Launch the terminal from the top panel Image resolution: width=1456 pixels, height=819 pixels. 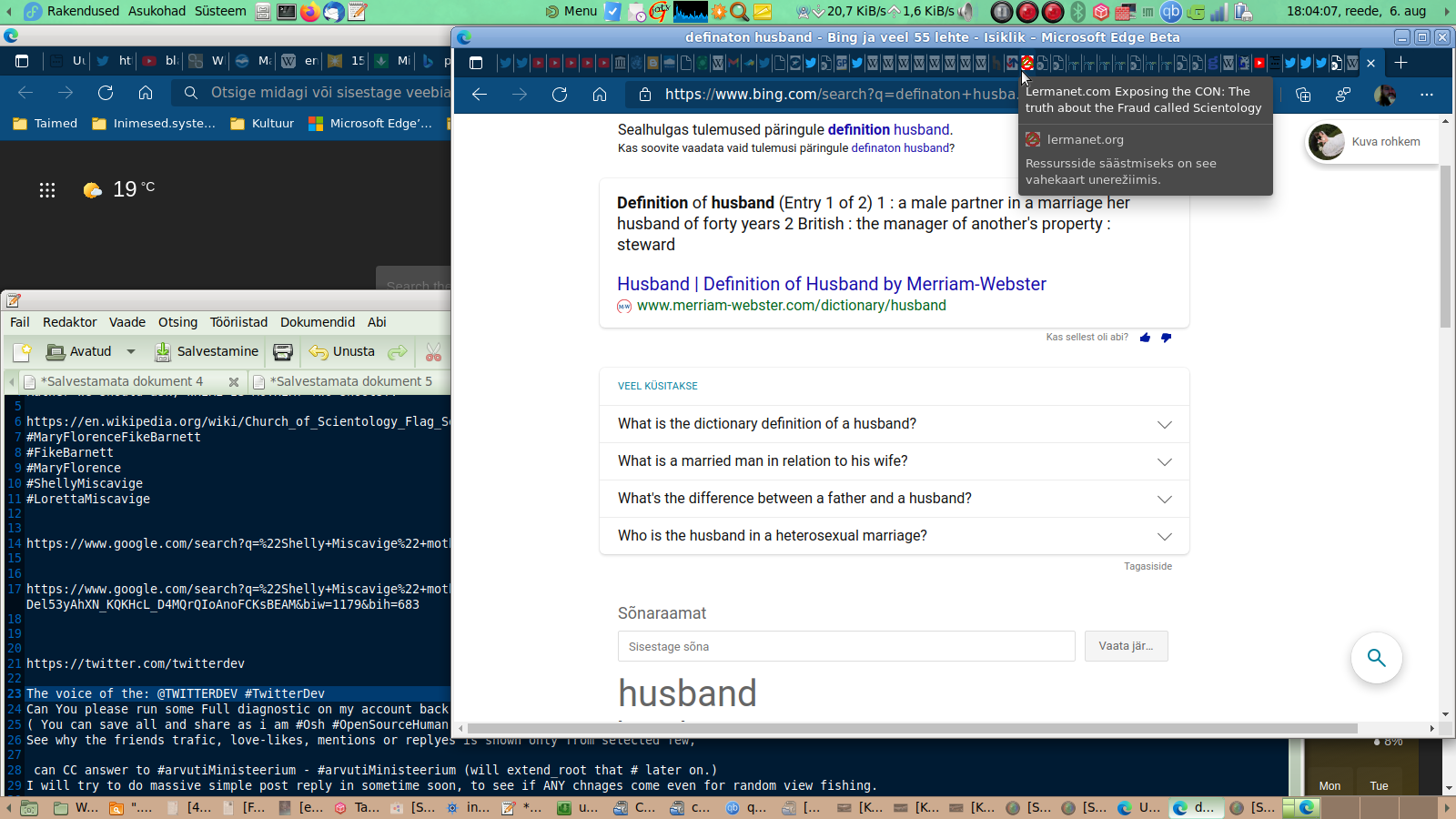pyautogui.click(x=287, y=12)
